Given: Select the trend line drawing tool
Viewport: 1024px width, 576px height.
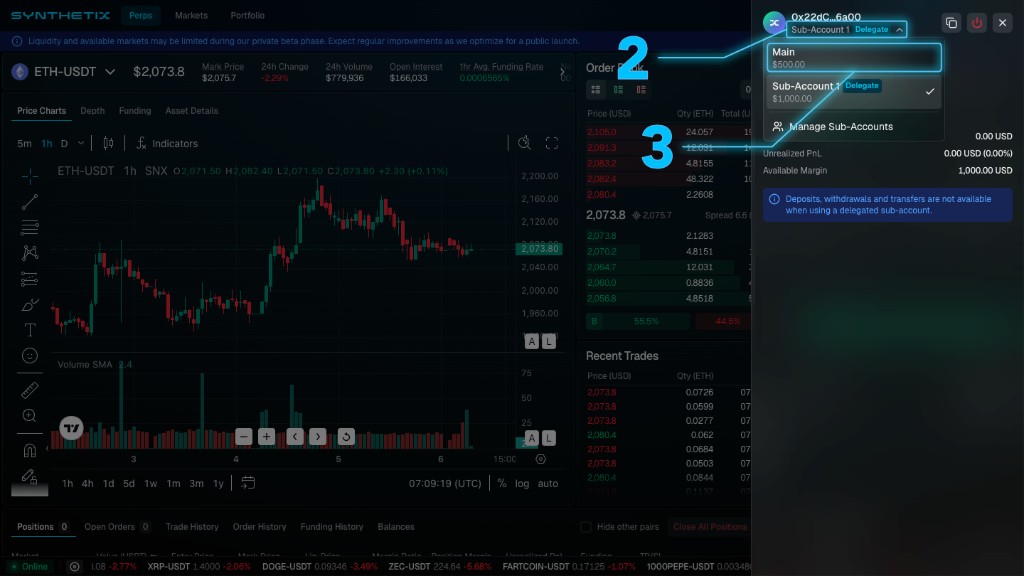Looking at the screenshot, I should (30, 202).
